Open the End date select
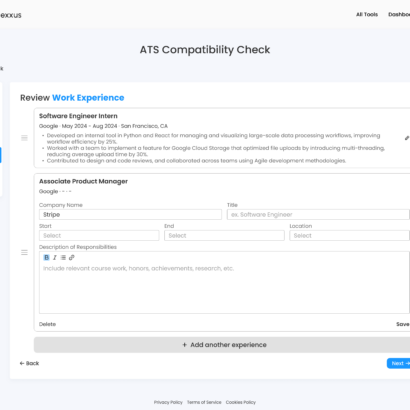The width and height of the screenshot is (410, 410). click(224, 236)
